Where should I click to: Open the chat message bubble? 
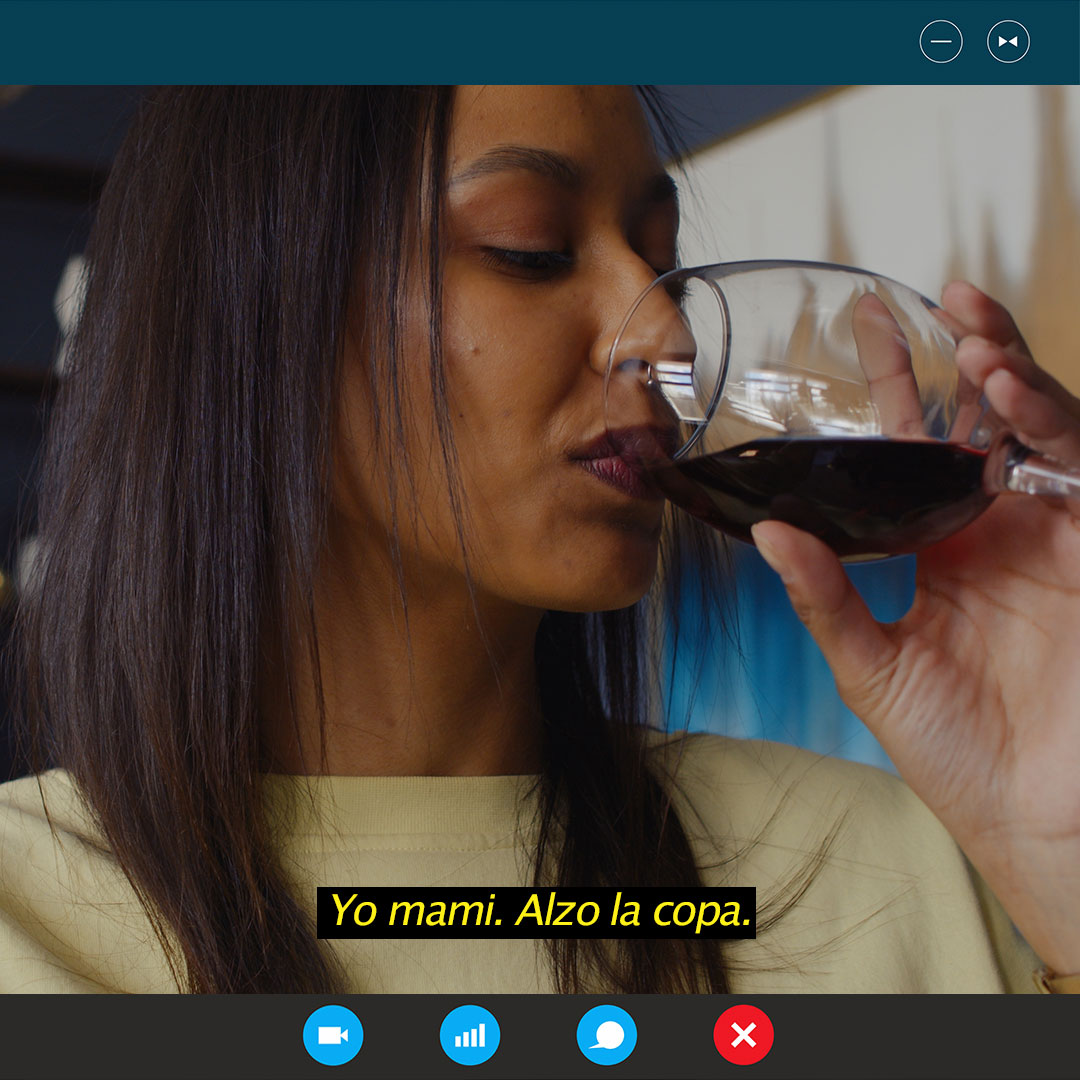(x=607, y=1035)
